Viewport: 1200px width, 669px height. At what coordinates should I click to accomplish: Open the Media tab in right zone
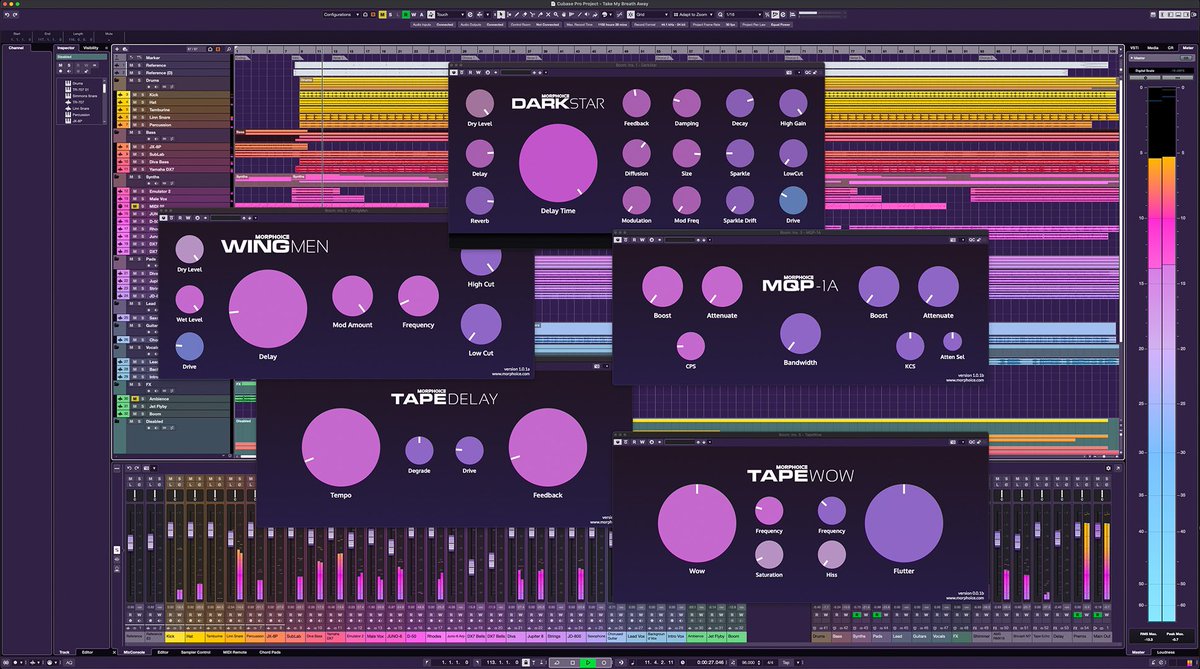click(1153, 47)
